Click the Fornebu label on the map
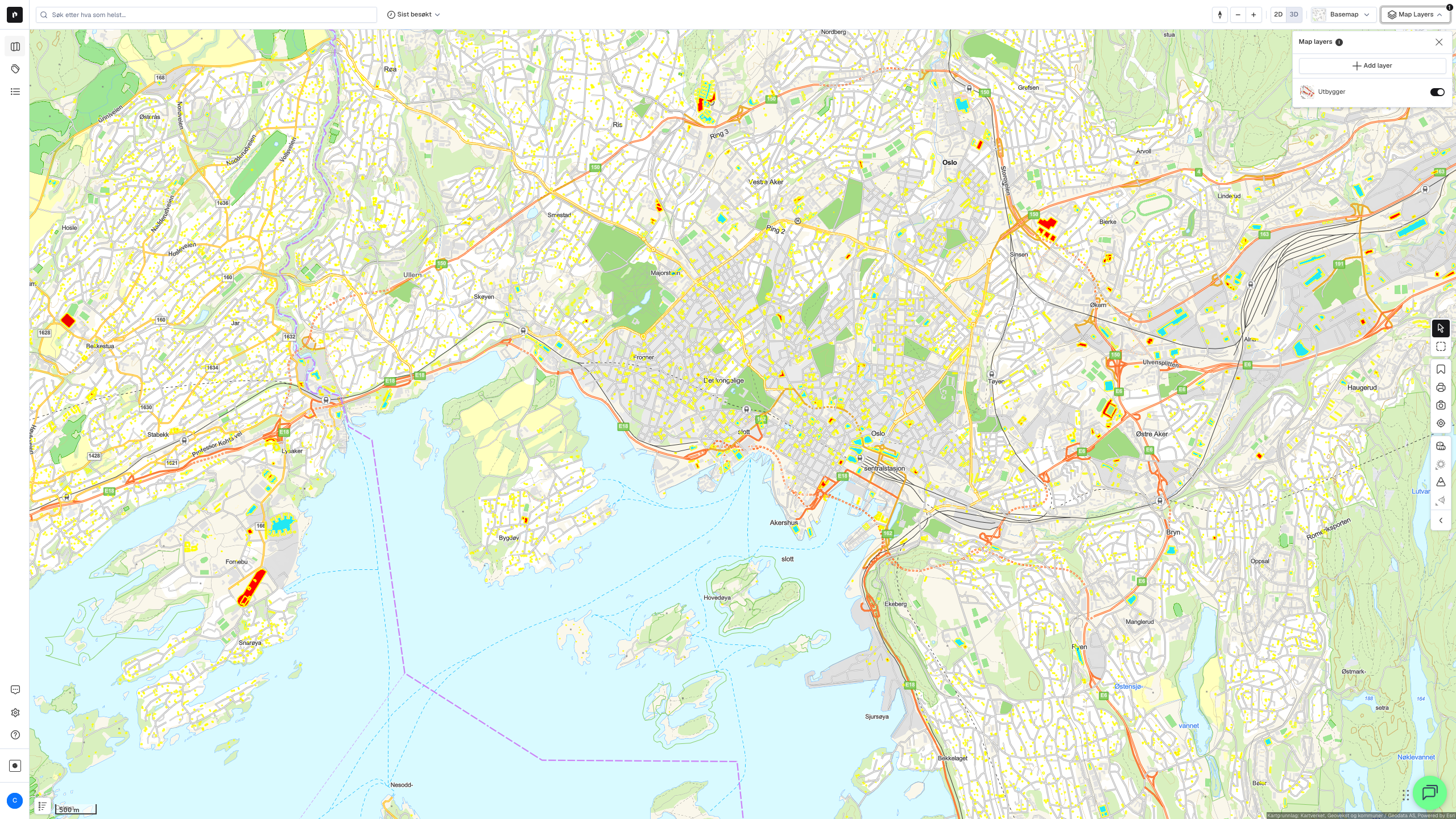 237,562
